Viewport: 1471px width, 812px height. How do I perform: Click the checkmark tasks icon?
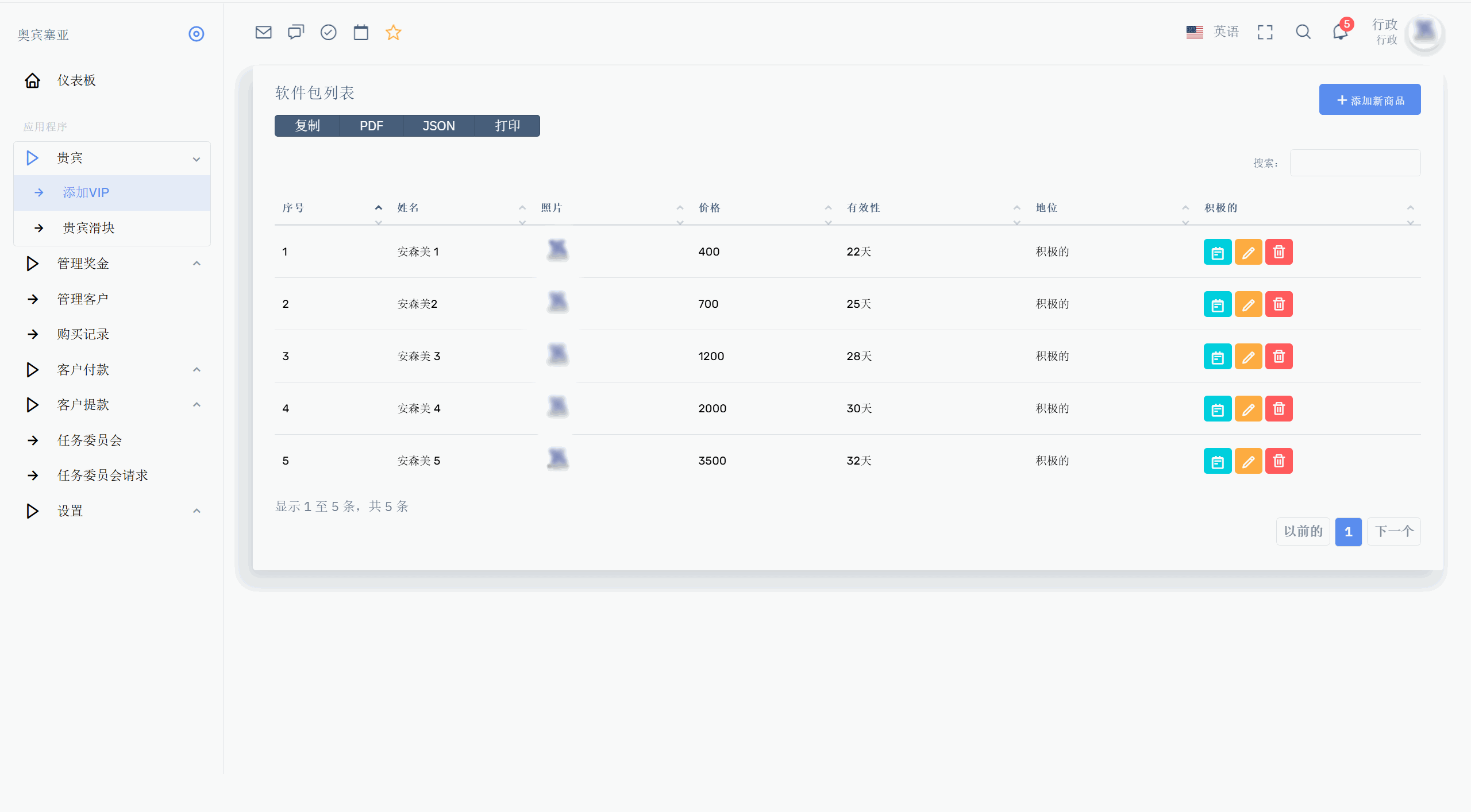(328, 32)
